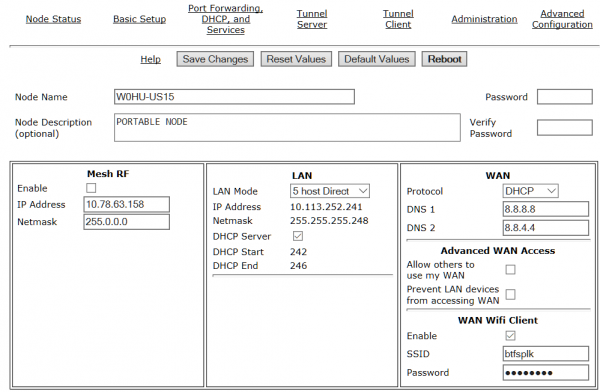600x392 pixels.
Task: Click Reset Values button
Action: coord(296,59)
